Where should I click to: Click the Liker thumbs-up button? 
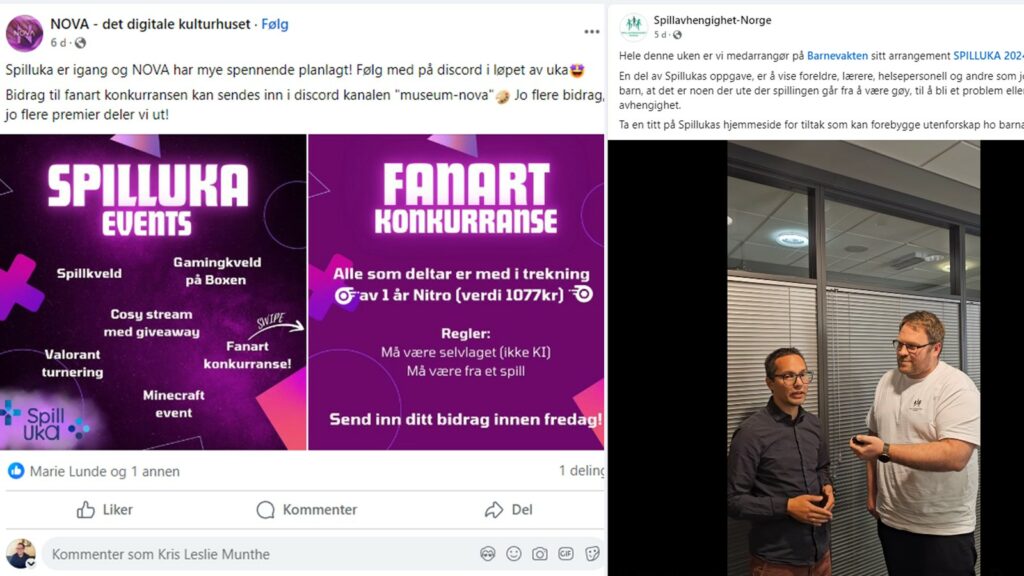(x=104, y=509)
